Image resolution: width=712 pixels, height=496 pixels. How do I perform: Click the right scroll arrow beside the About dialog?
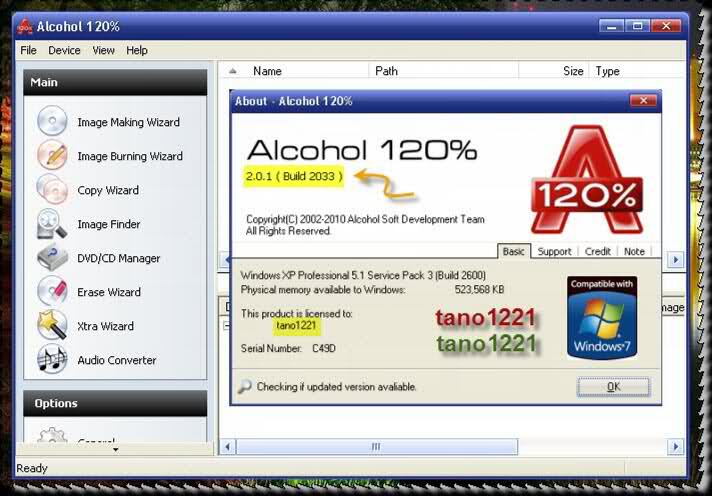675,259
